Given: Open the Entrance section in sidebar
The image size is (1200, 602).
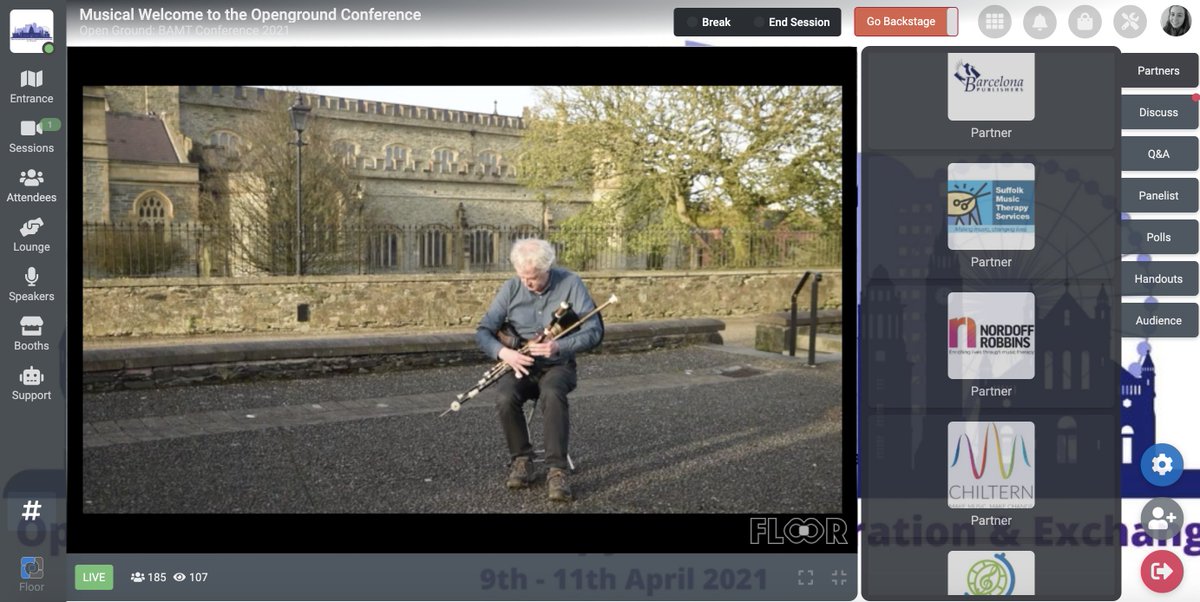Looking at the screenshot, I should click(x=32, y=87).
